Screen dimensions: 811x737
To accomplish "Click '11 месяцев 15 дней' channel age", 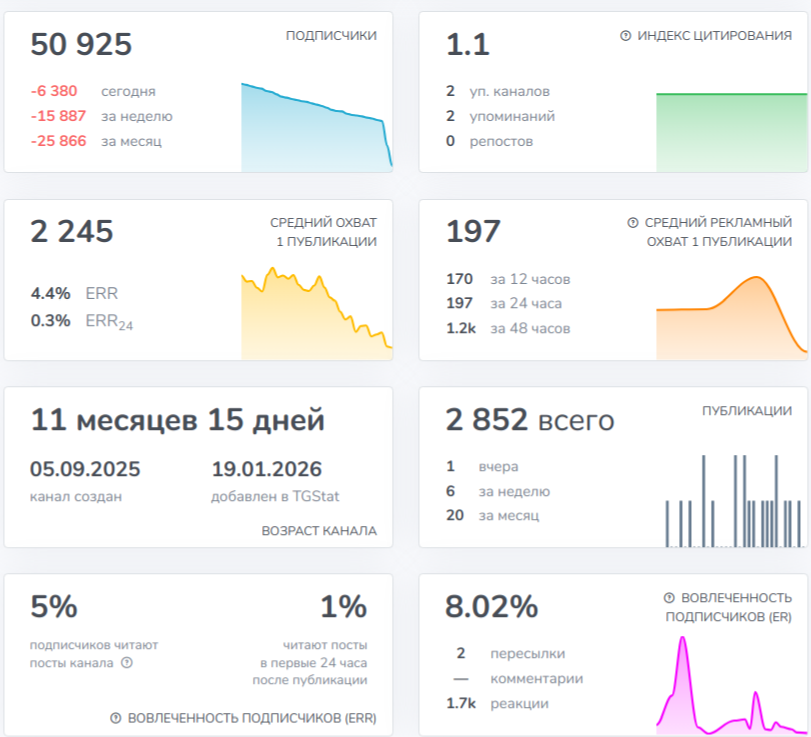I will coord(177,419).
